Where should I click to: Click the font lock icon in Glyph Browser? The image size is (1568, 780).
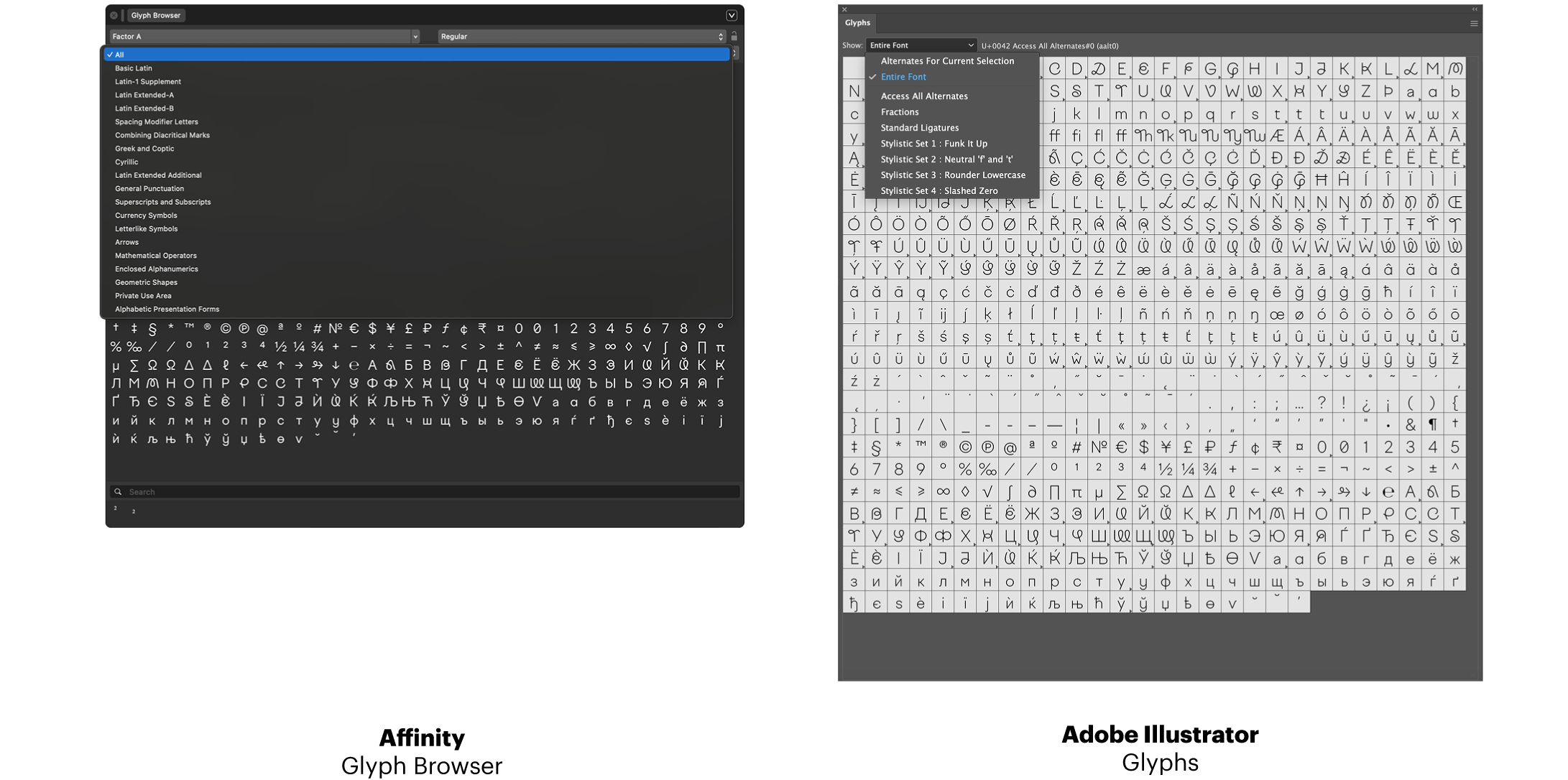click(x=734, y=36)
